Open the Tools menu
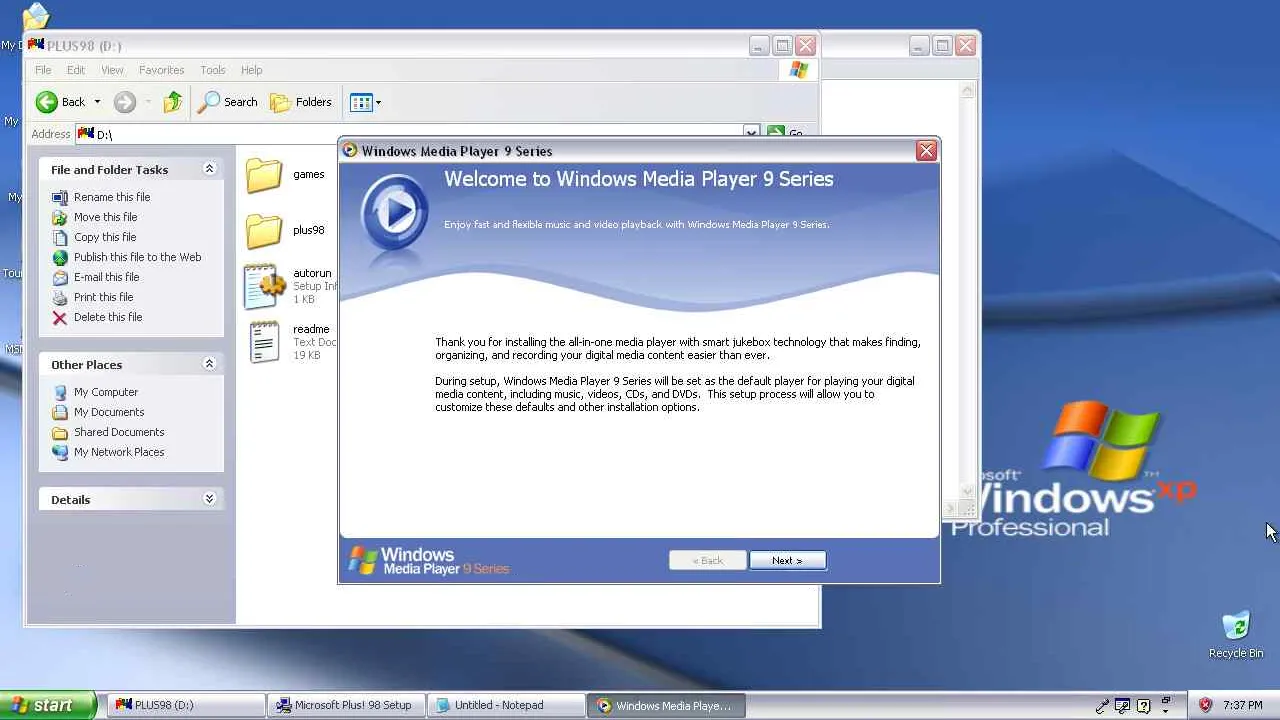1280x720 pixels. [213, 70]
